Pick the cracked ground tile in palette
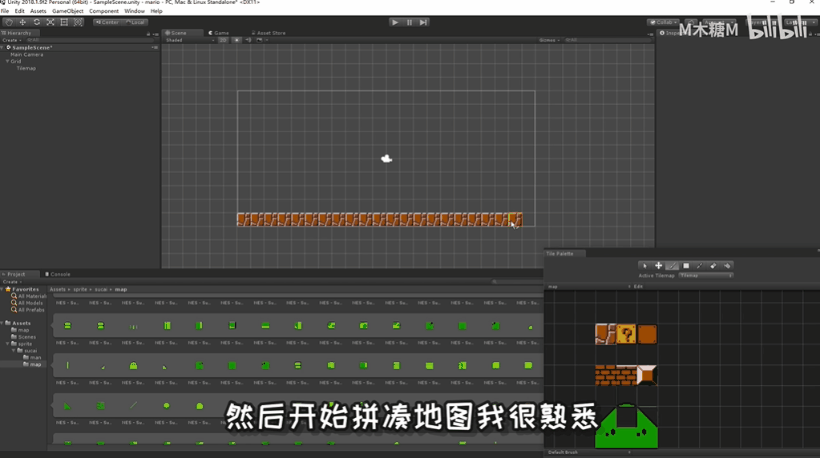The width and height of the screenshot is (820, 458). [606, 334]
